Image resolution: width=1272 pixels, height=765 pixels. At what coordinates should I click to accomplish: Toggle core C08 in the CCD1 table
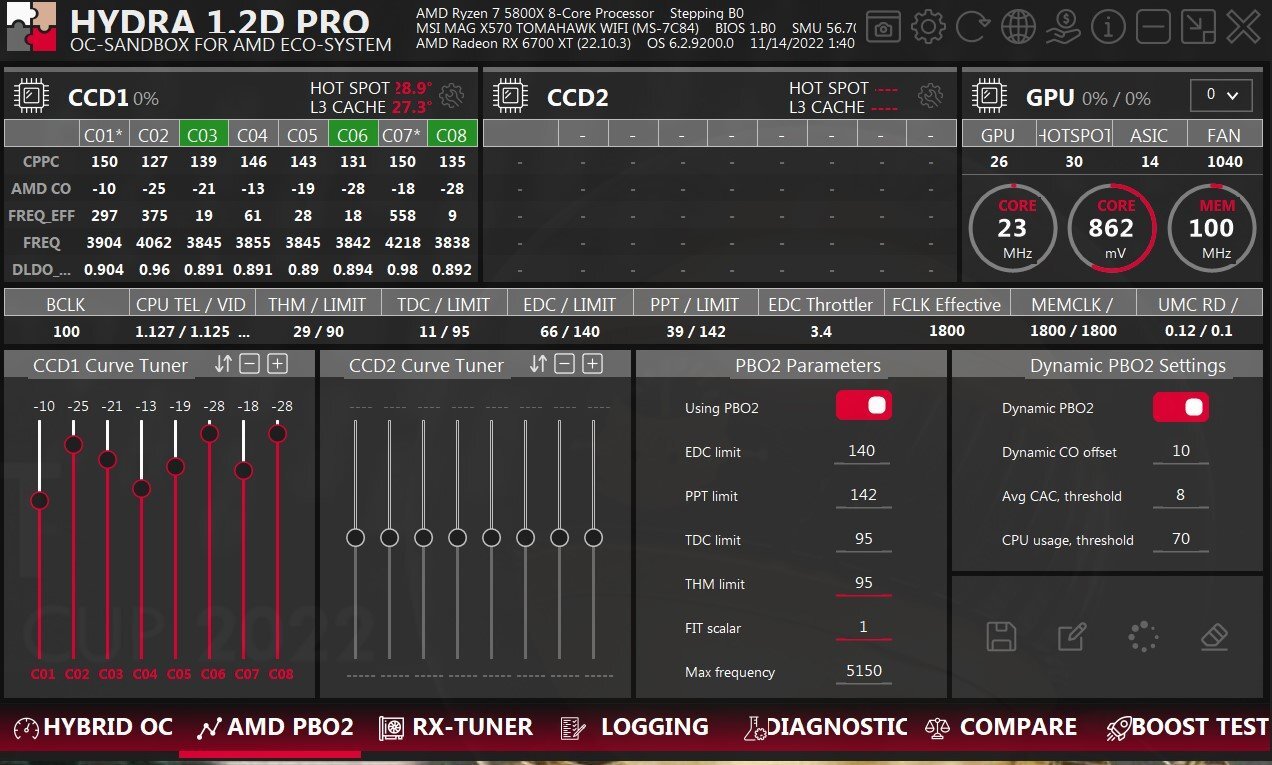pos(453,134)
